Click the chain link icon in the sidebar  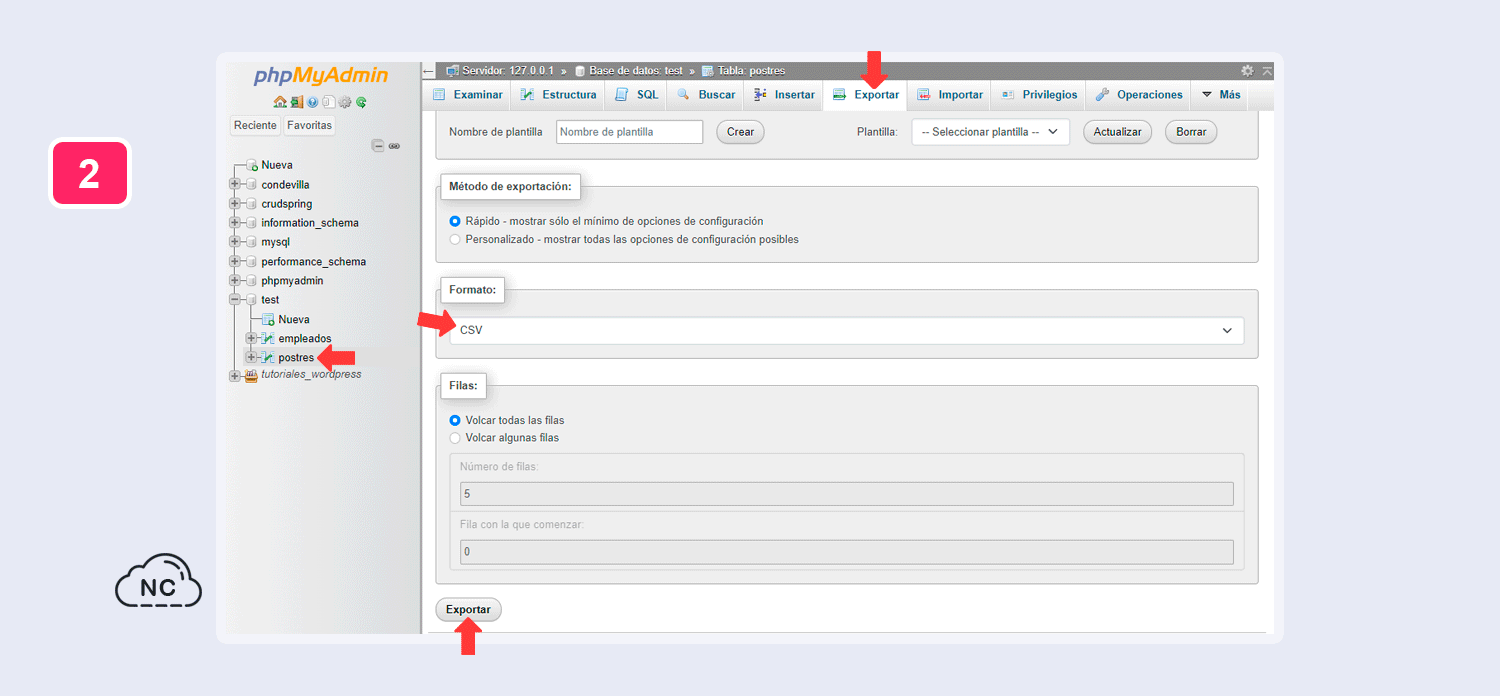395,146
